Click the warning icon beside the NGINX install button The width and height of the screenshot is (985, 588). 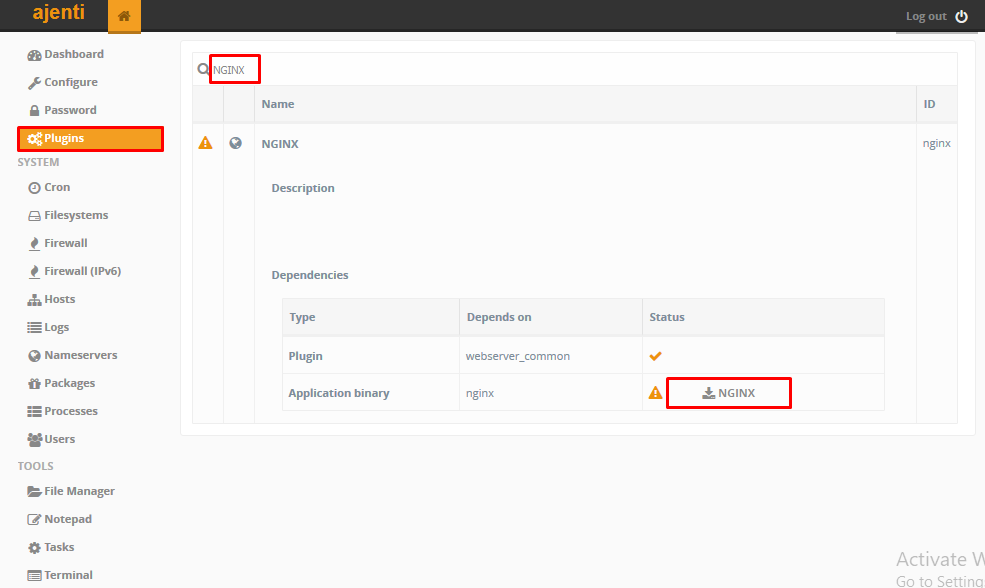655,393
